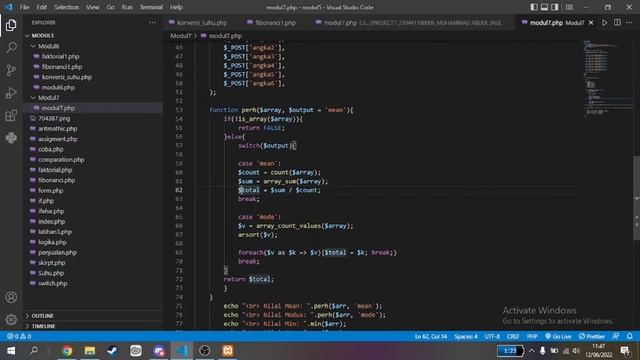Click the Prettier status item
The width and height of the screenshot is (640, 360).
[592, 336]
